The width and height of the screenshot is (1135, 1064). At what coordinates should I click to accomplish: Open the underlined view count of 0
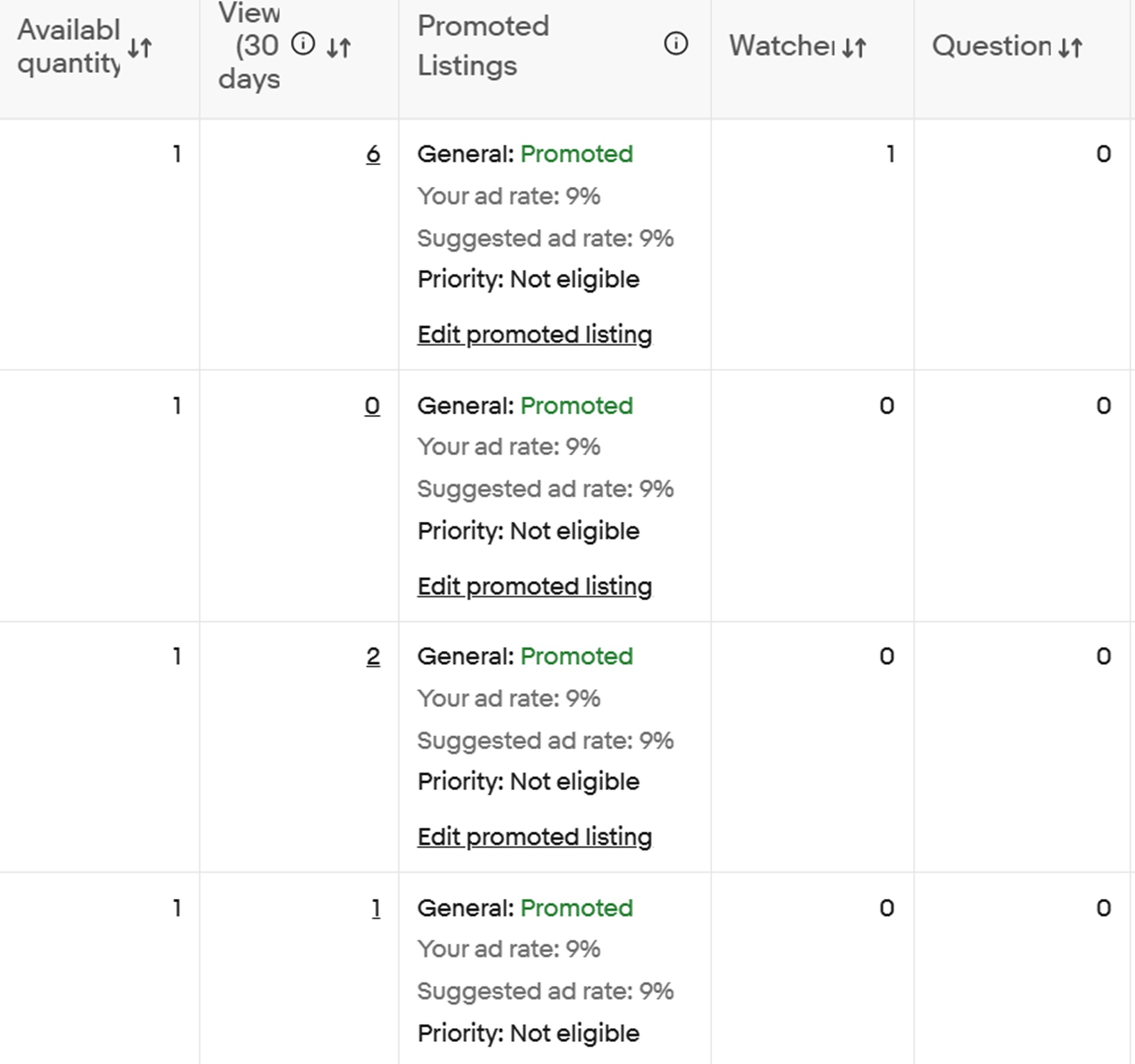(372, 406)
